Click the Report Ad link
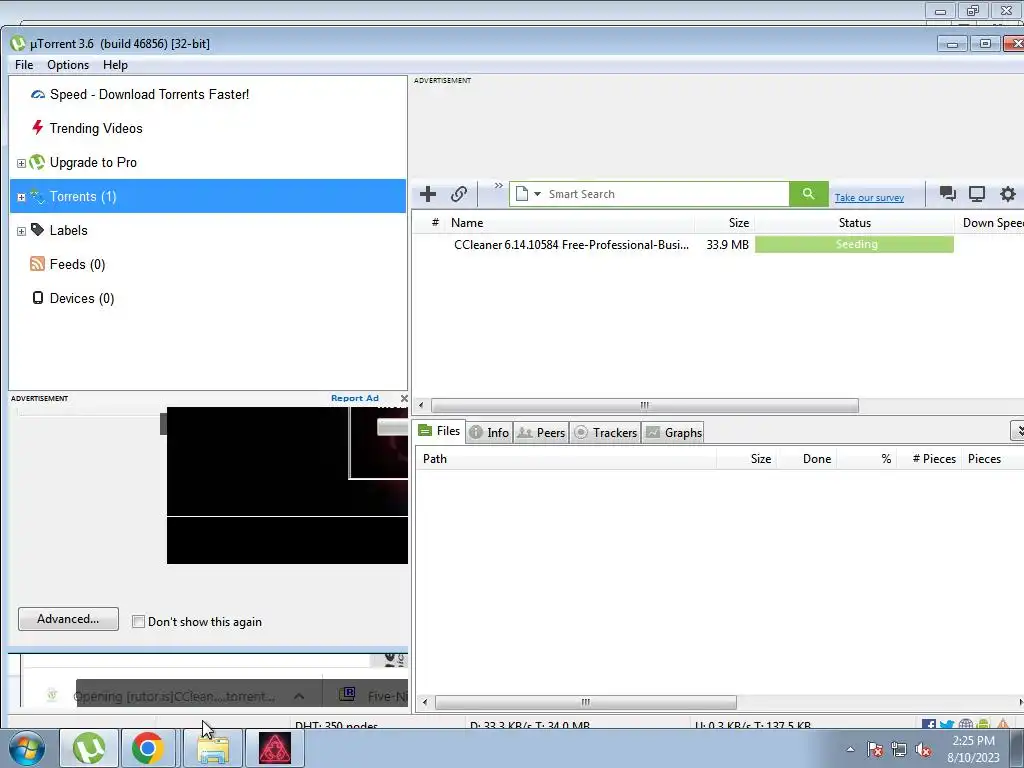The width and height of the screenshot is (1024, 768). click(355, 398)
